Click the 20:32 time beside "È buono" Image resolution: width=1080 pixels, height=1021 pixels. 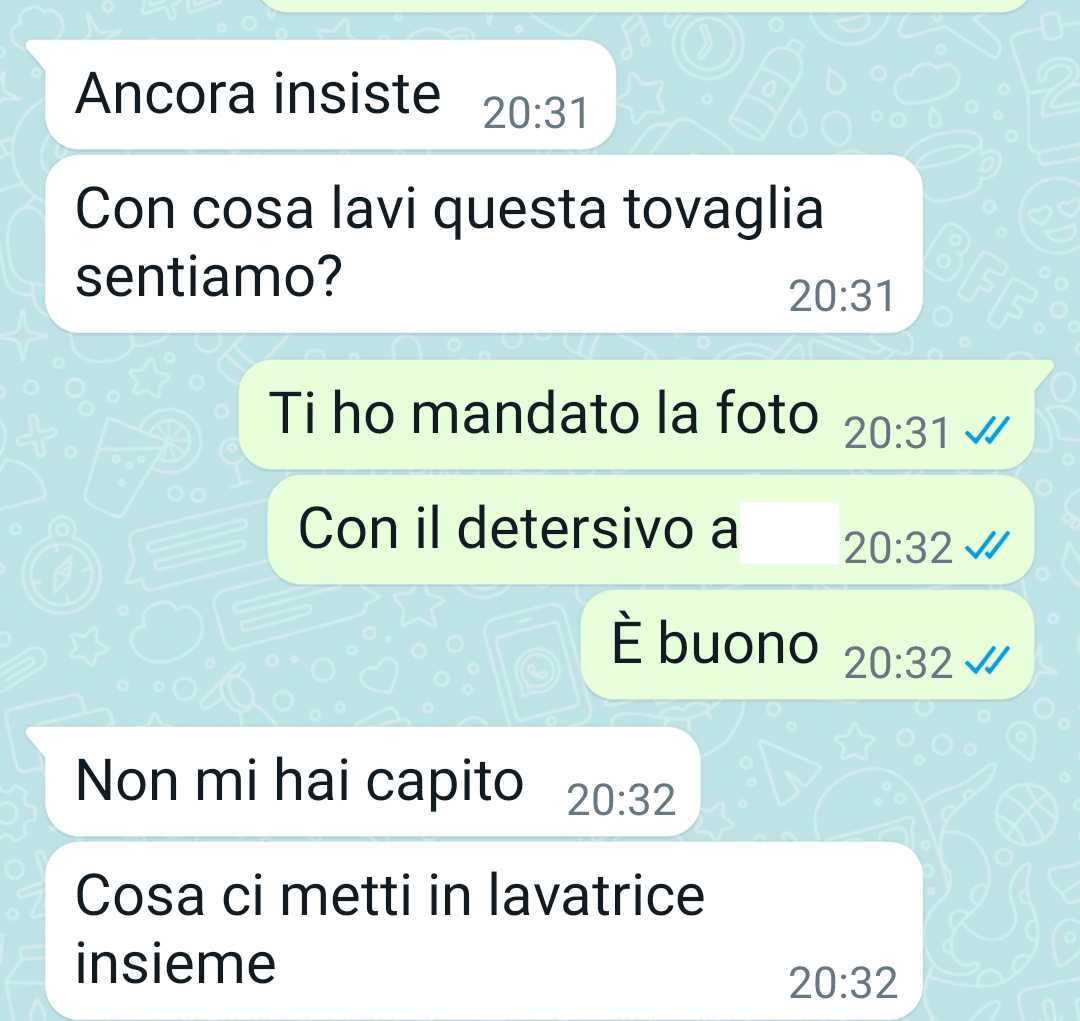(897, 663)
